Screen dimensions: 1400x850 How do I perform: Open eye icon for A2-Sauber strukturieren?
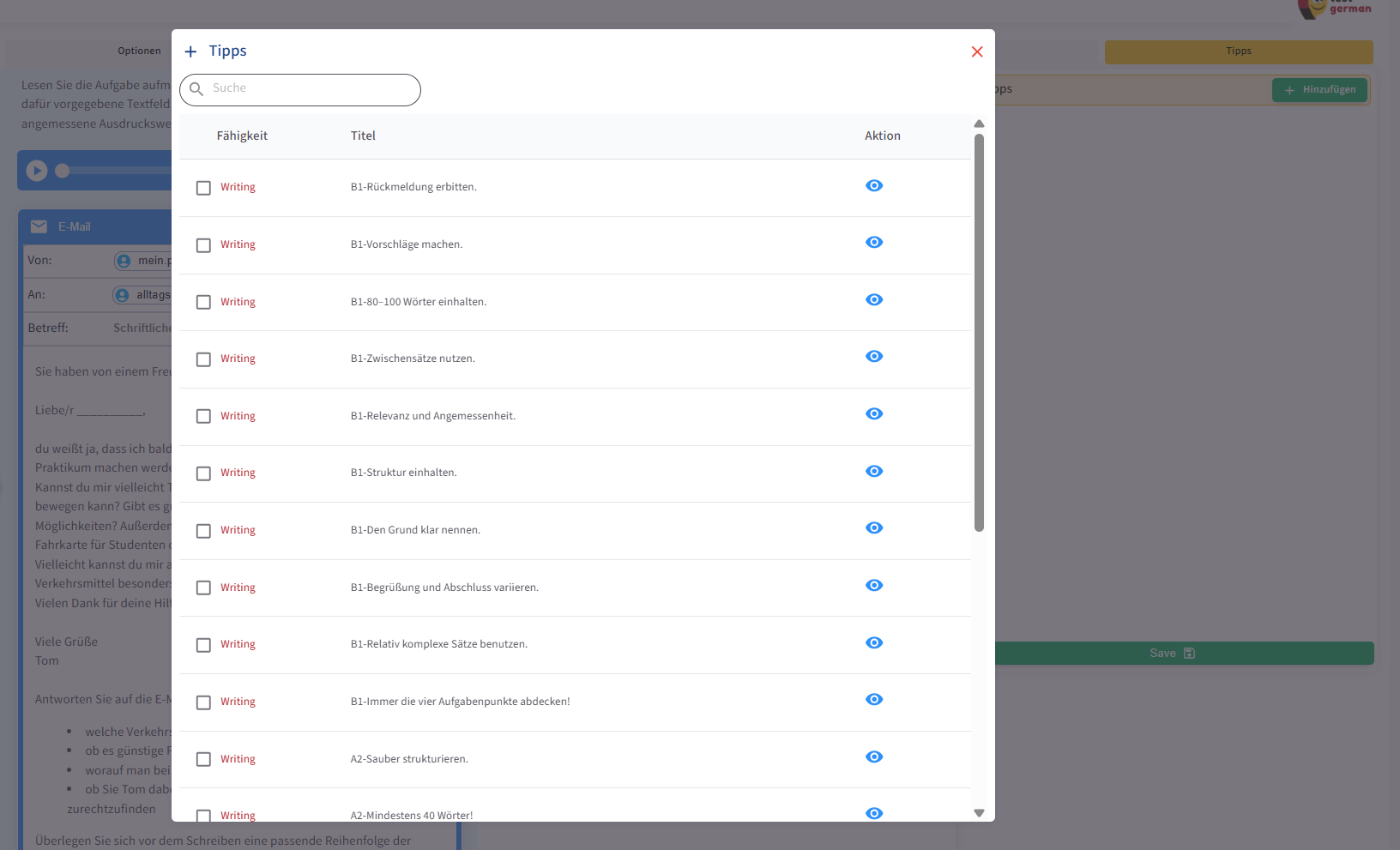(873, 757)
